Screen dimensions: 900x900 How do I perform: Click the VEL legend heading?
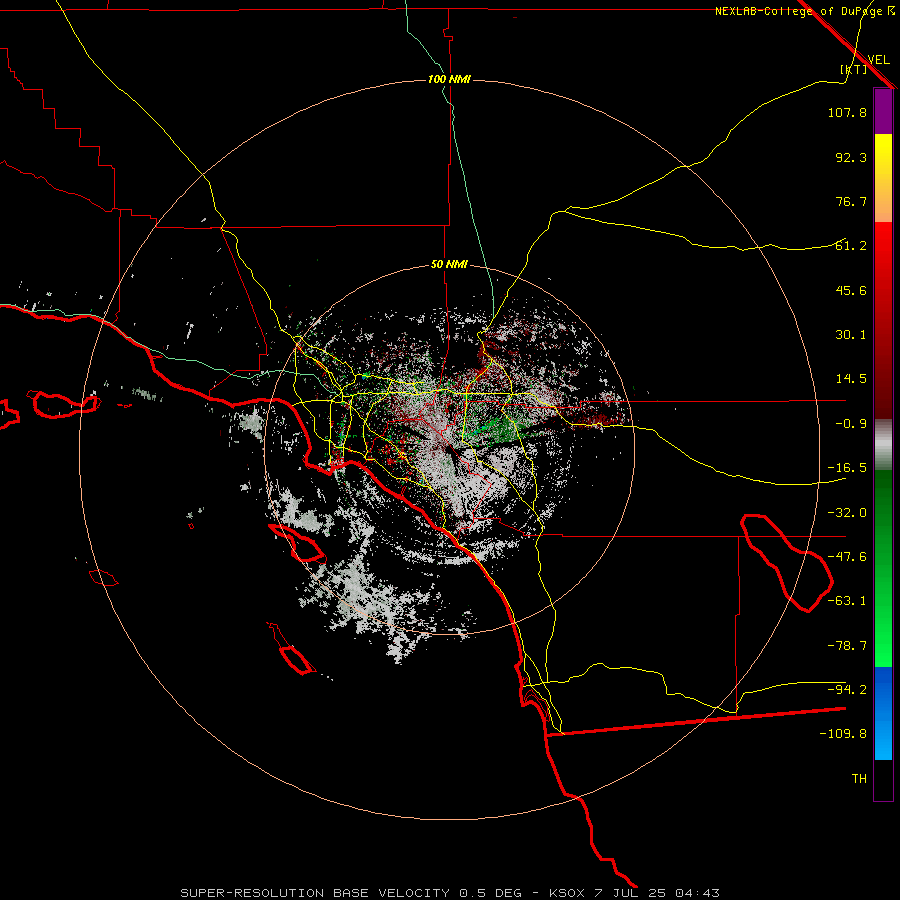pyautogui.click(x=878, y=60)
